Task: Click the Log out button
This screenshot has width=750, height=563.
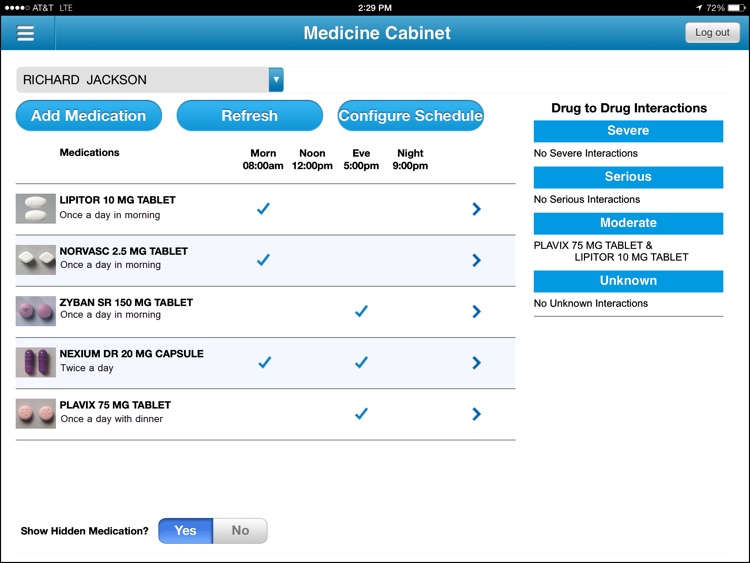Action: (712, 33)
